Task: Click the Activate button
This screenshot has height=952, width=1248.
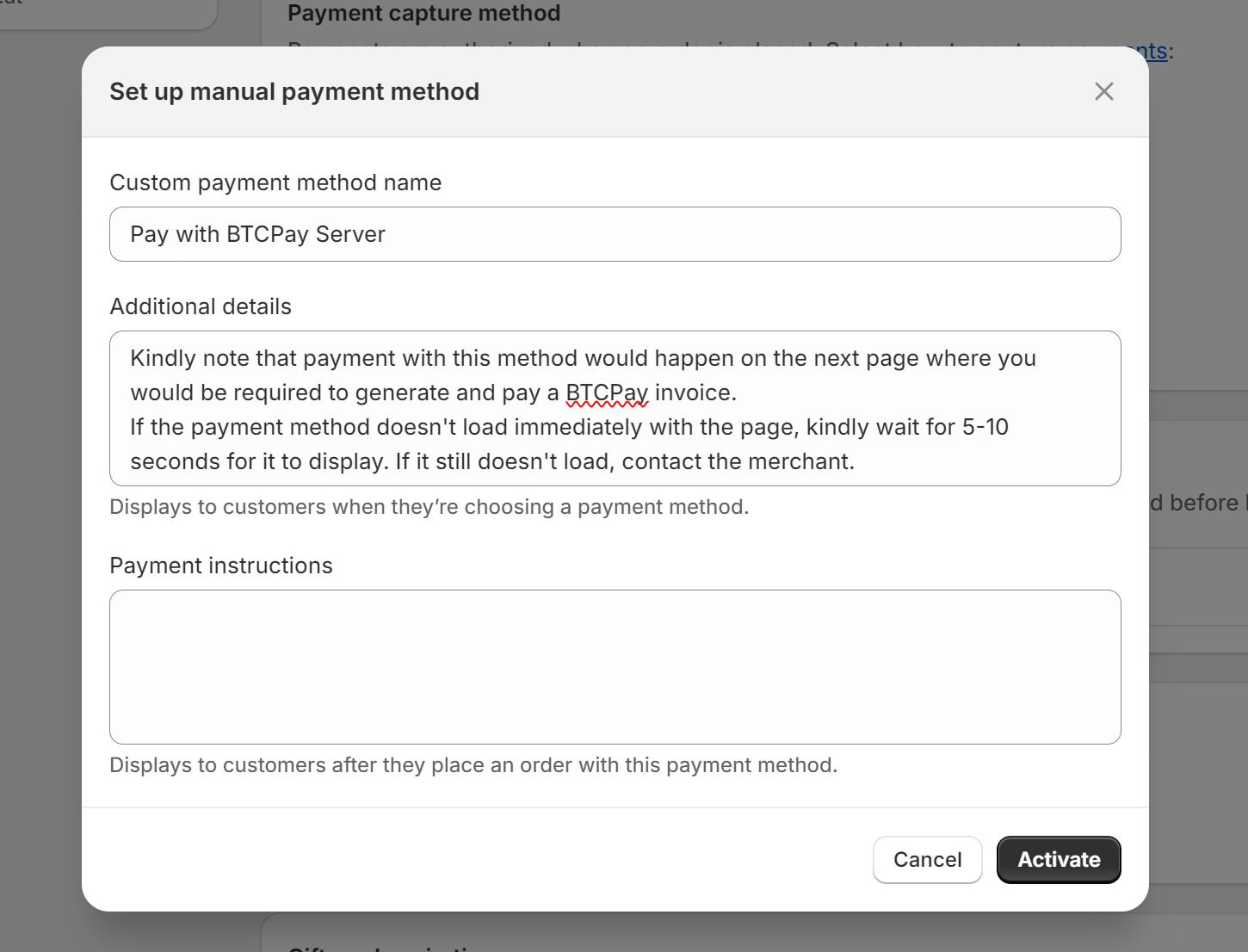Action: (x=1058, y=859)
